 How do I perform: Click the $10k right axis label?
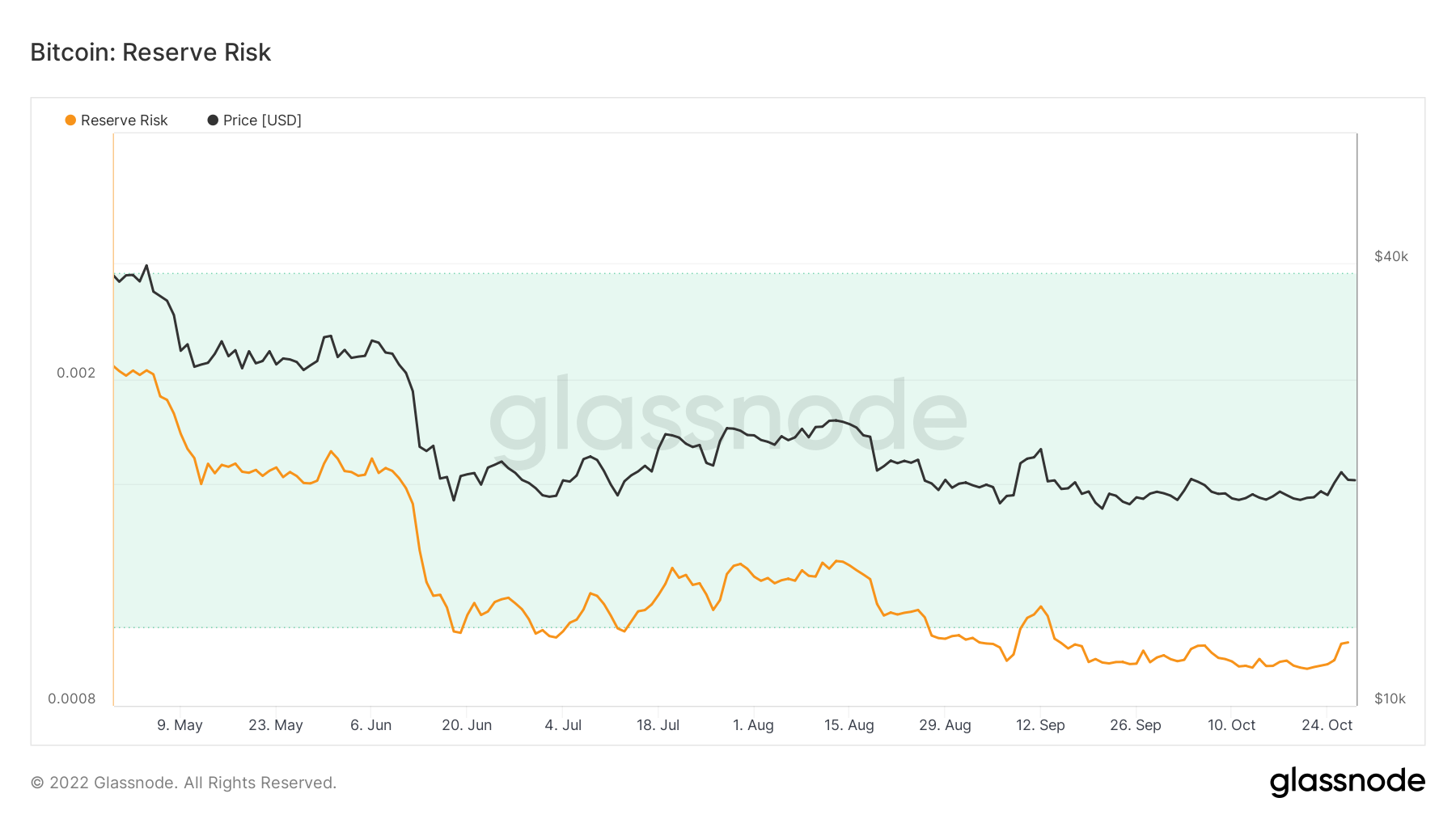click(x=1390, y=699)
